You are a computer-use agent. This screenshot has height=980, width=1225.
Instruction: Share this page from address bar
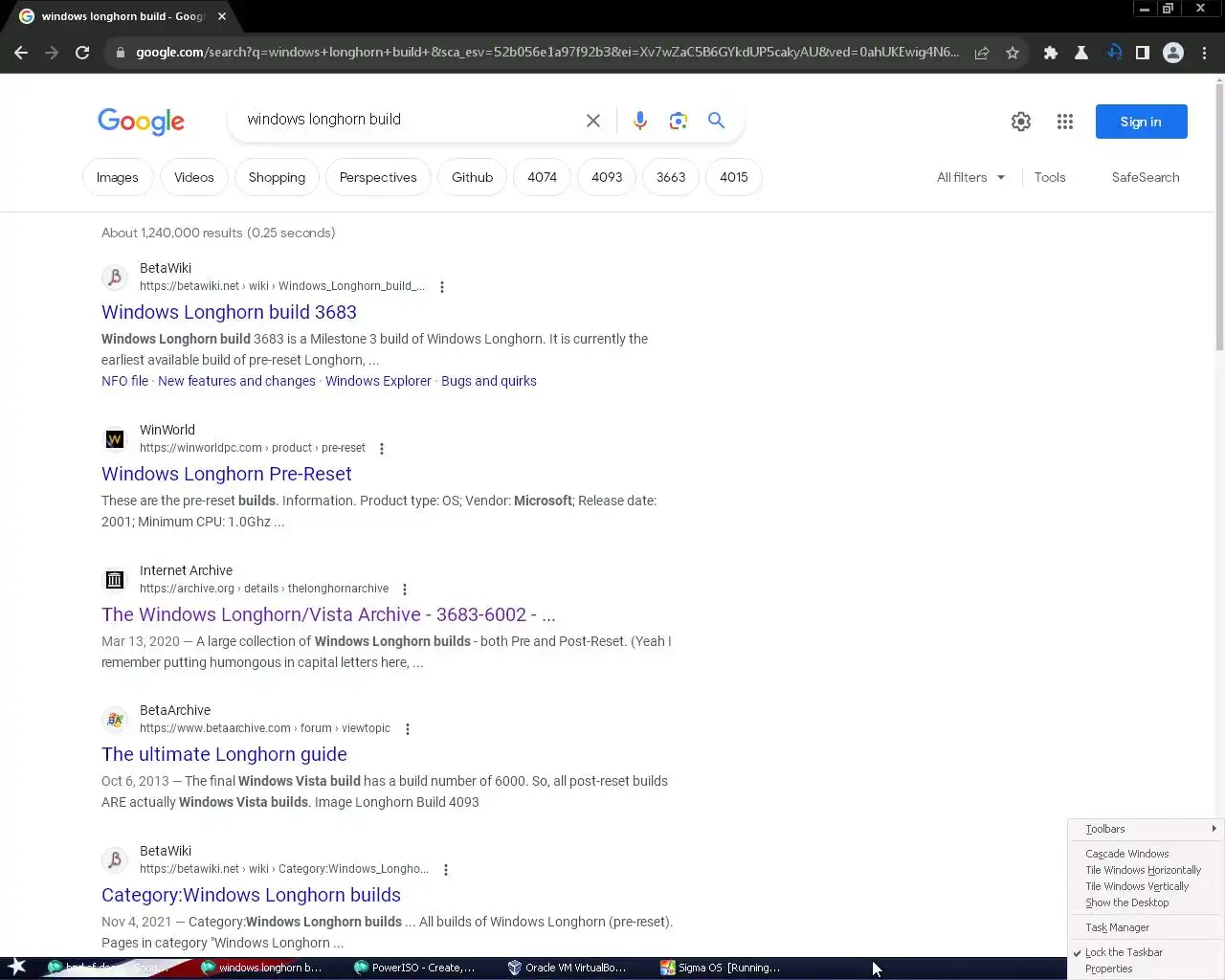point(982,53)
